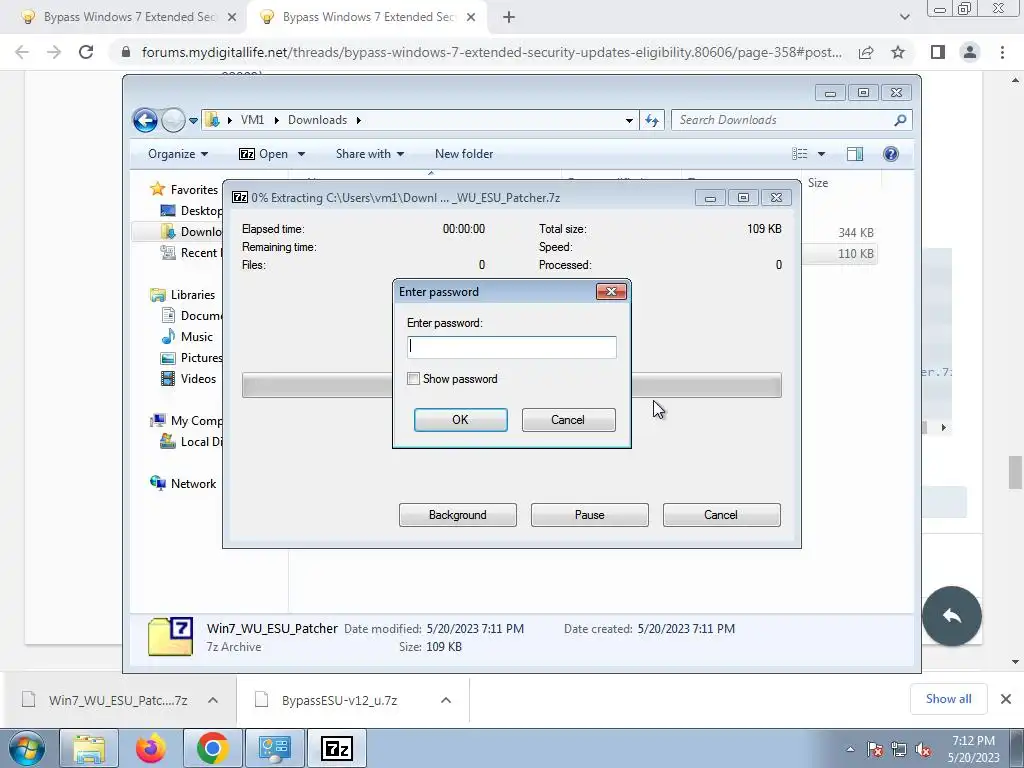Open recent locations dropdown in Explorer
The image size is (1024, 768).
pos(193,121)
